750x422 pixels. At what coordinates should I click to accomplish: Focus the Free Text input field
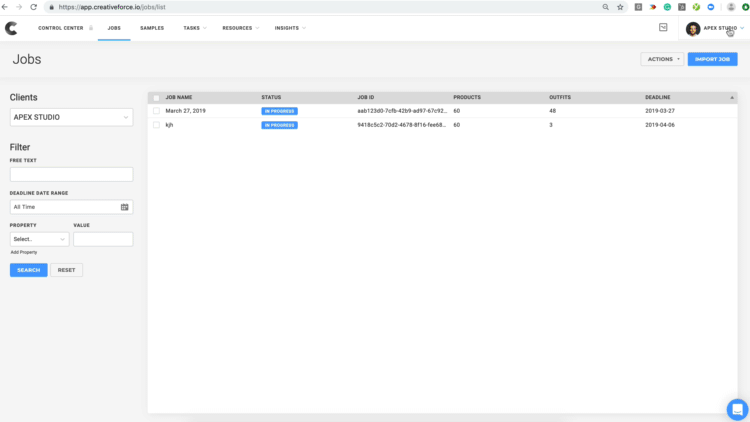(71, 174)
